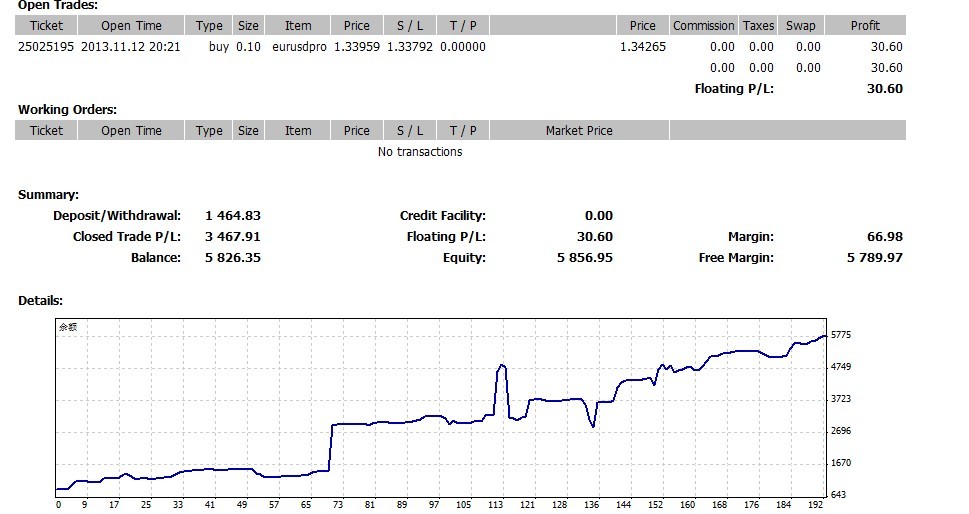969x514 pixels.
Task: Select Equity value 5 856.95
Action: pyautogui.click(x=585, y=258)
